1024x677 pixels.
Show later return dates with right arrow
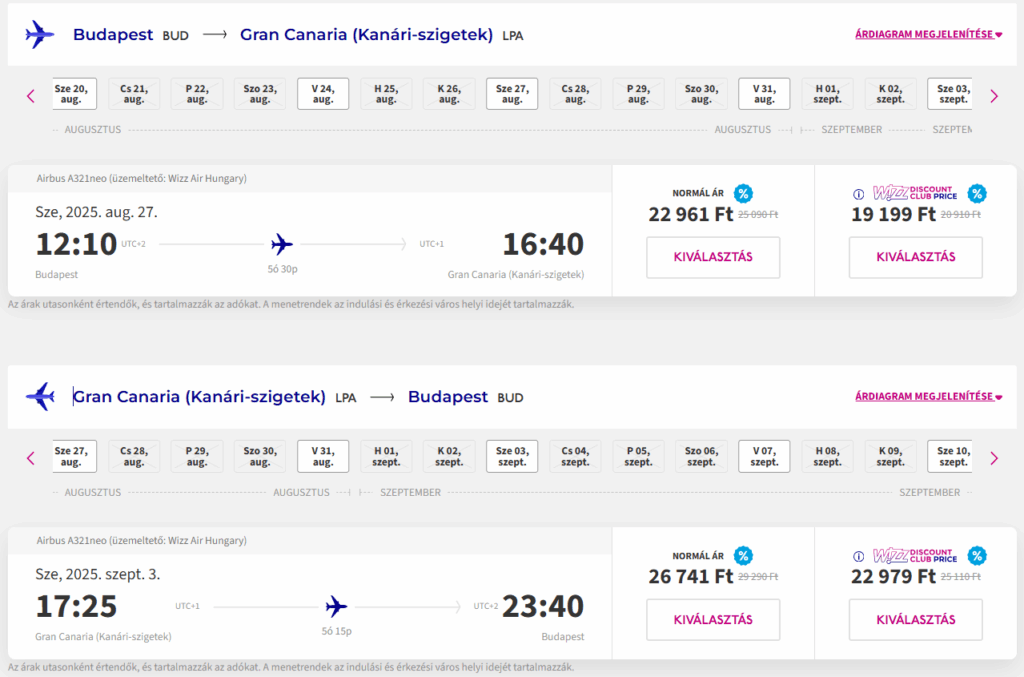coord(994,458)
